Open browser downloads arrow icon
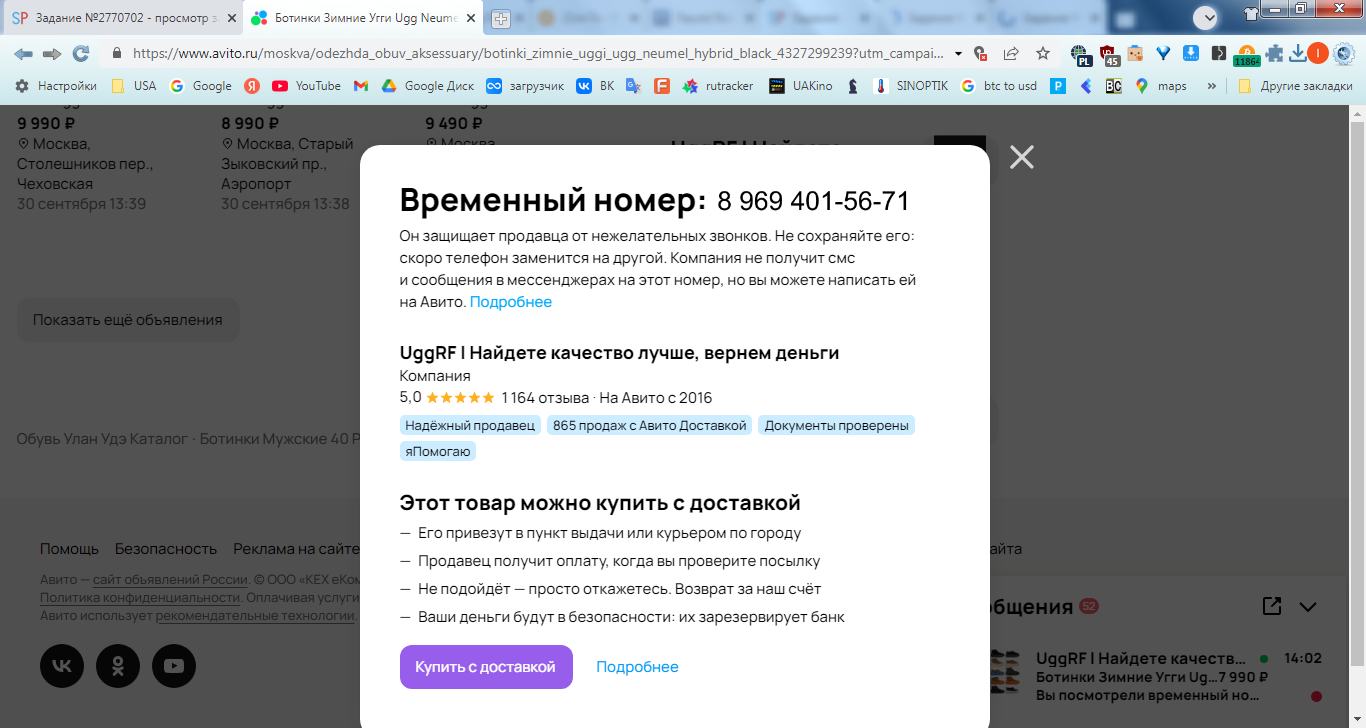The image size is (1366, 728). pos(1298,54)
